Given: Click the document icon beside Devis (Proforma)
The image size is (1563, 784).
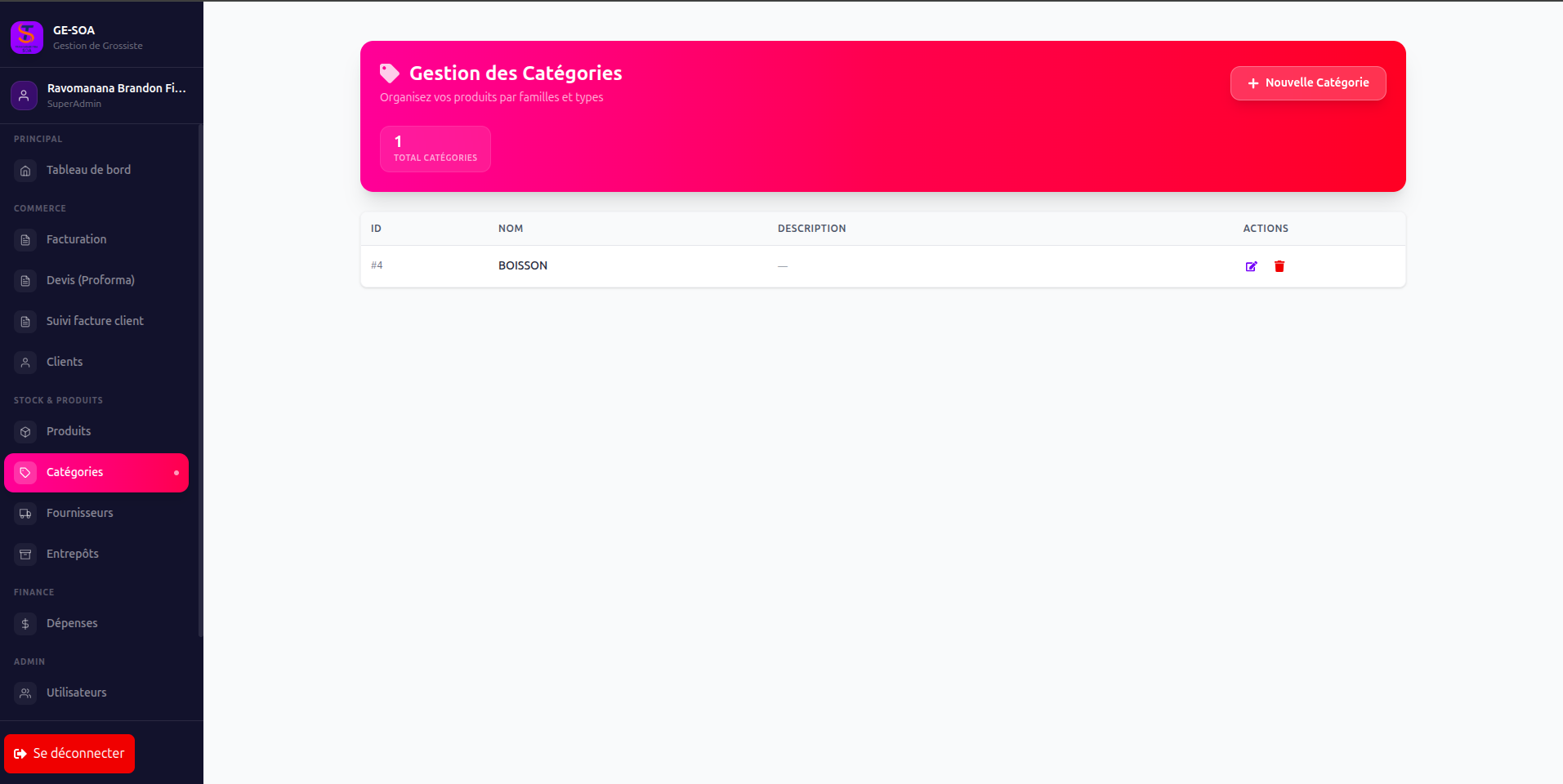Looking at the screenshot, I should [x=25, y=281].
